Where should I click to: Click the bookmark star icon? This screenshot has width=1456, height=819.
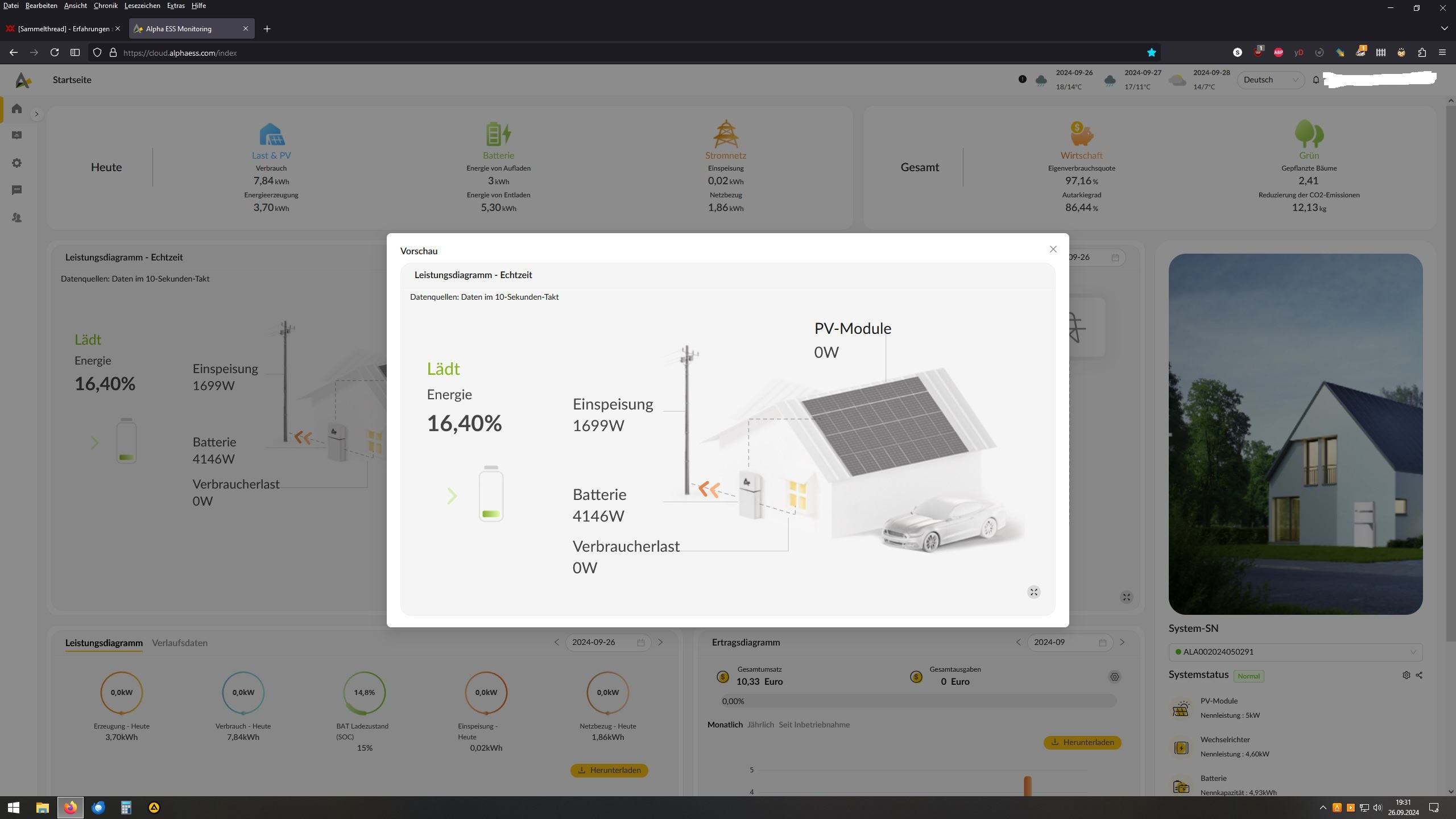click(1152, 52)
